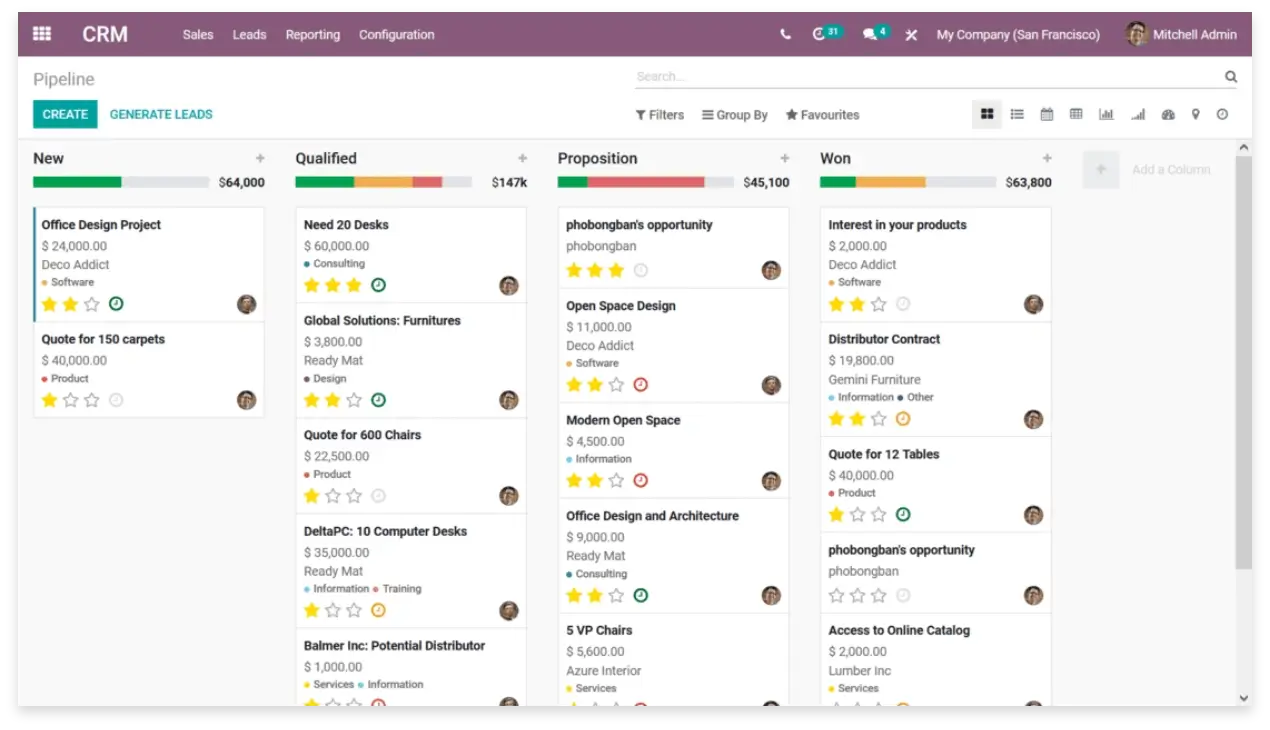This screenshot has height=730, width=1270.
Task: Open the apps grid menu icon
Action: point(42,34)
